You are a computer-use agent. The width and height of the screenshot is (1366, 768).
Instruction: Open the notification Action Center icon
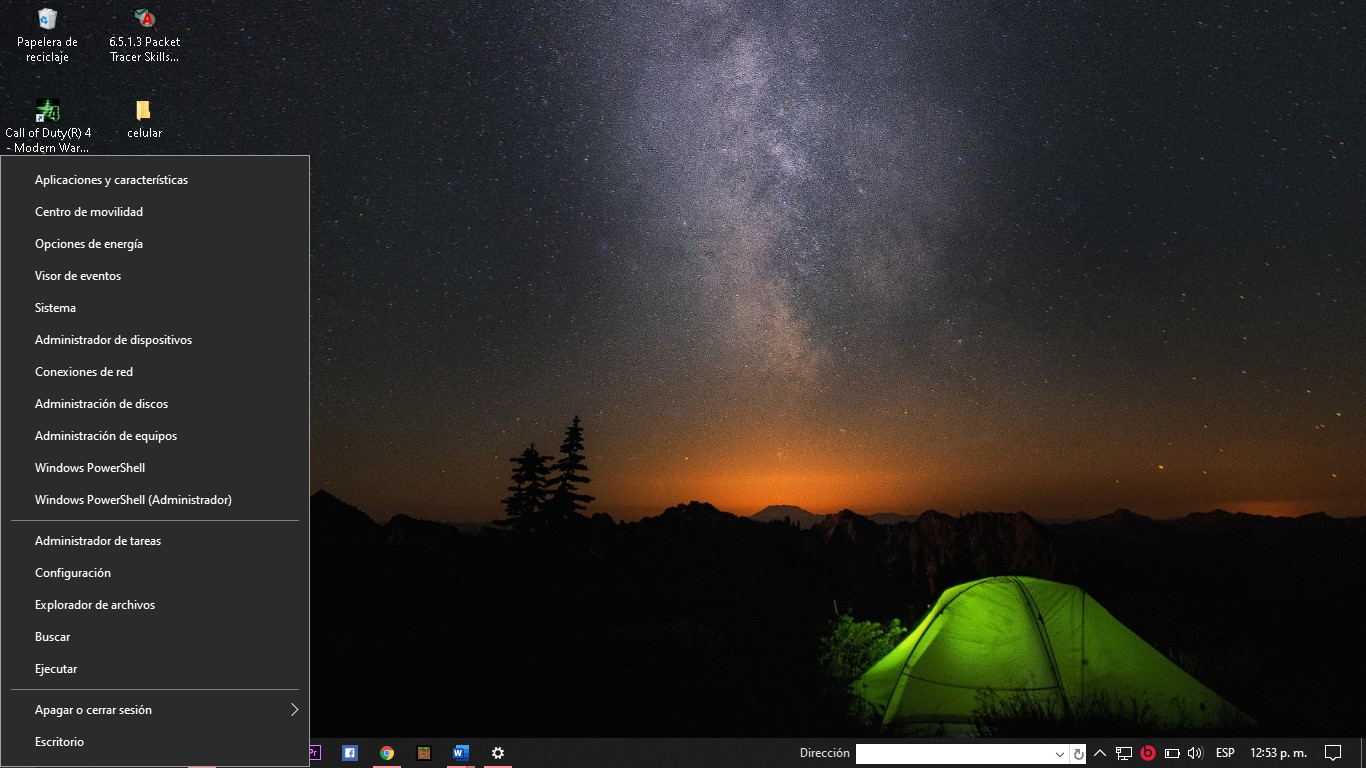pyautogui.click(x=1332, y=753)
